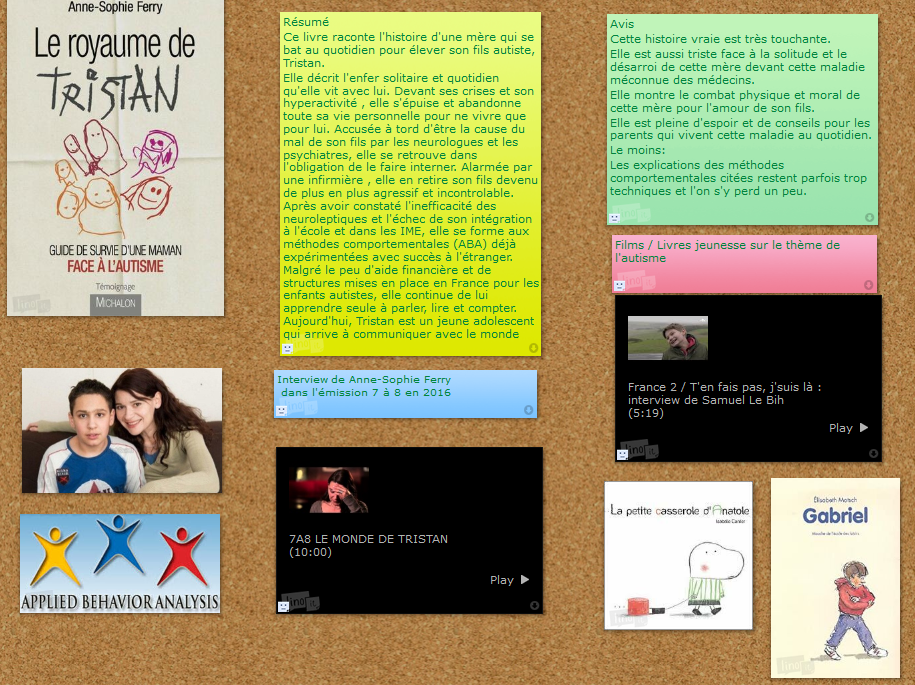Click the text "dans l'émission 7 à 8 en 2016"
Viewport: 915px width, 685px height.
[x=366, y=393]
